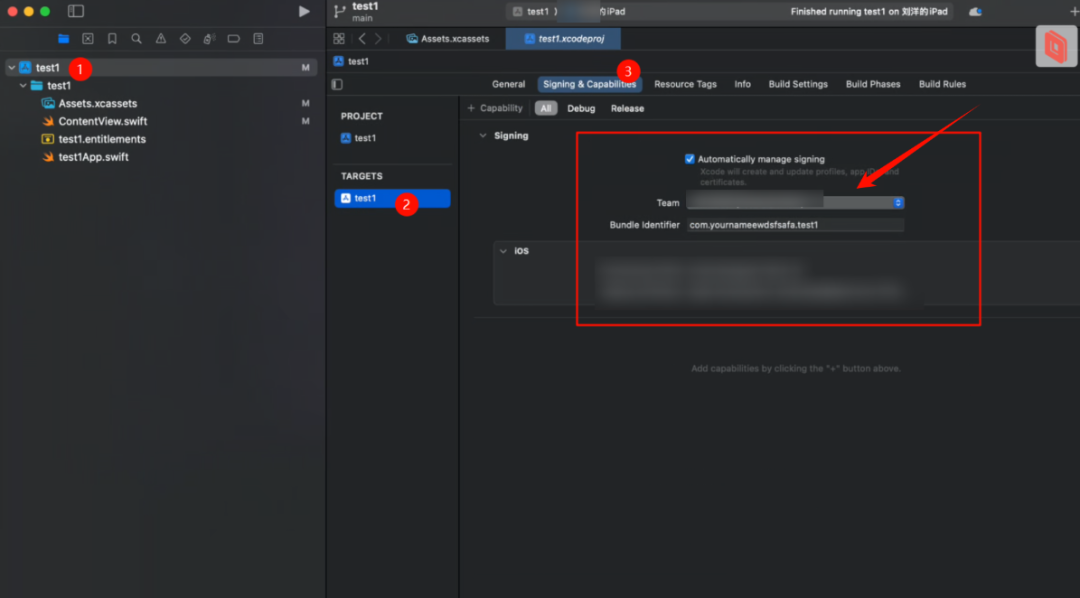
Task: Collapse the Signing section
Action: tap(483, 136)
